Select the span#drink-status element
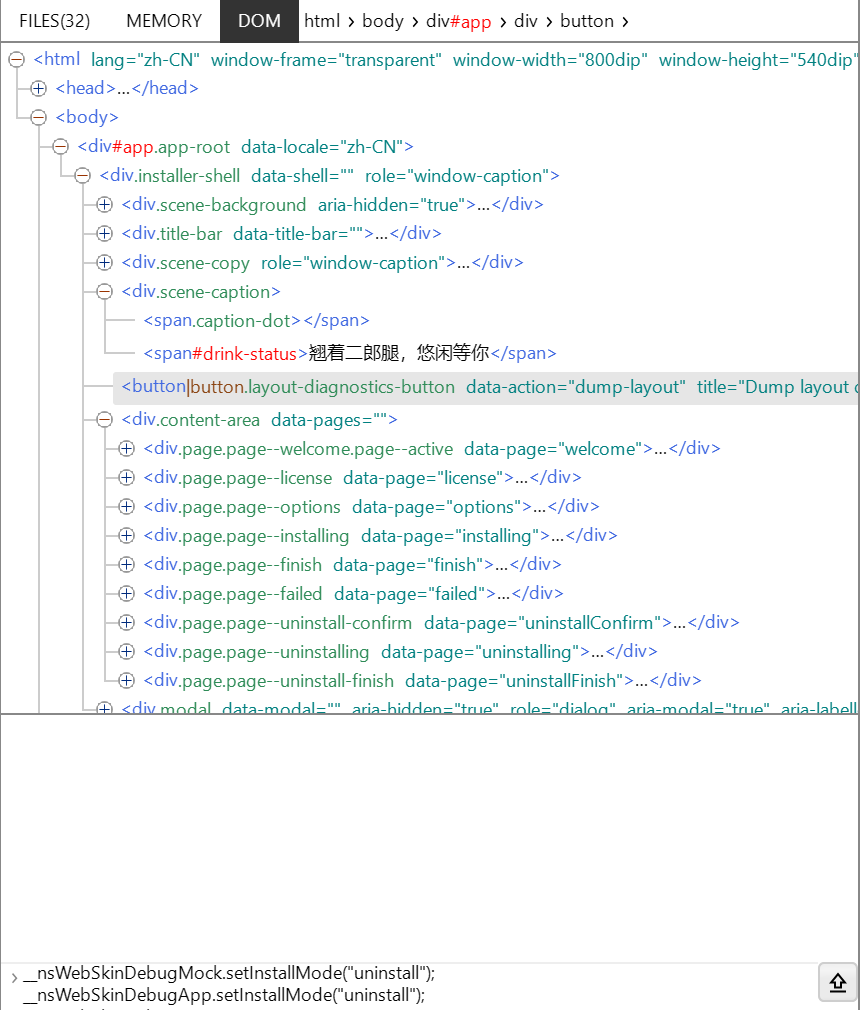This screenshot has width=860, height=1010. coord(350,354)
